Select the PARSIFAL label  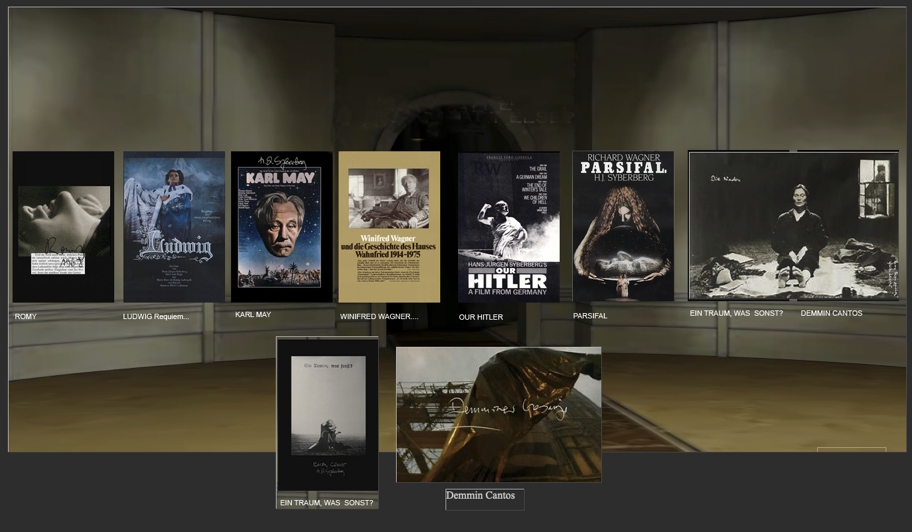point(590,316)
